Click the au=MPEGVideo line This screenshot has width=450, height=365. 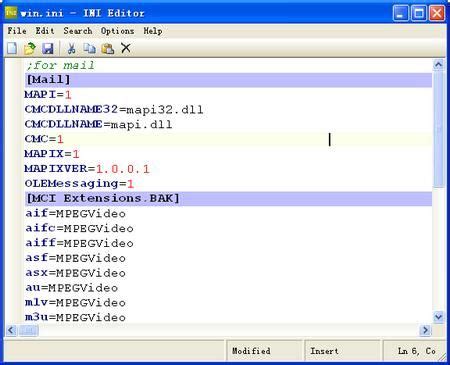point(72,288)
